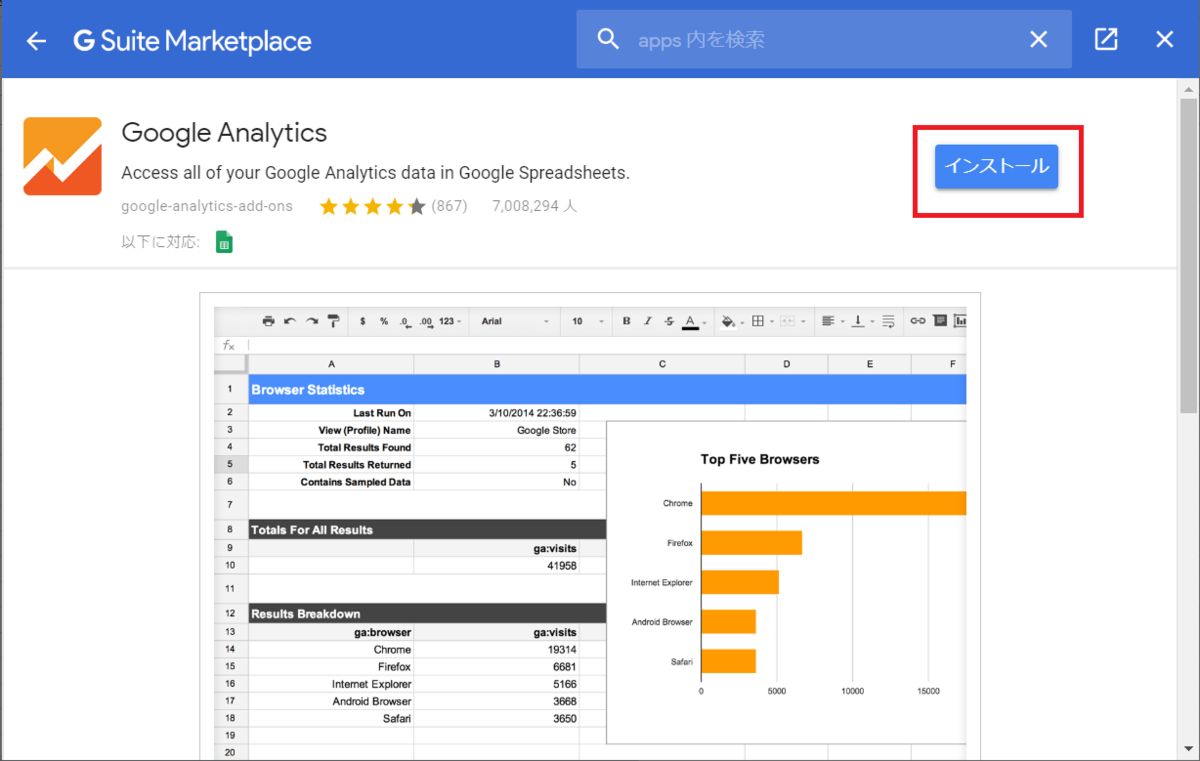This screenshot has width=1200, height=761.
Task: Click the scrollbar's up arrow
Action: [1188, 88]
